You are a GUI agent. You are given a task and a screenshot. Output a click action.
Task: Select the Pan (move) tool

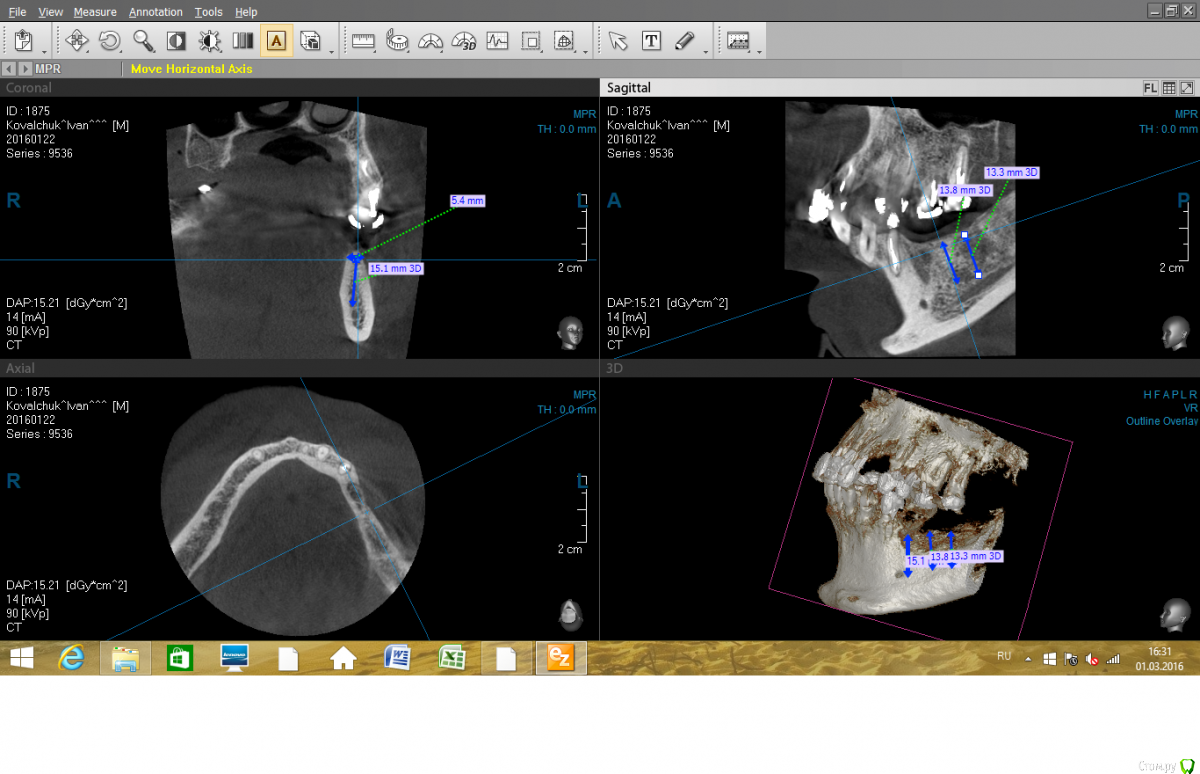(77, 41)
